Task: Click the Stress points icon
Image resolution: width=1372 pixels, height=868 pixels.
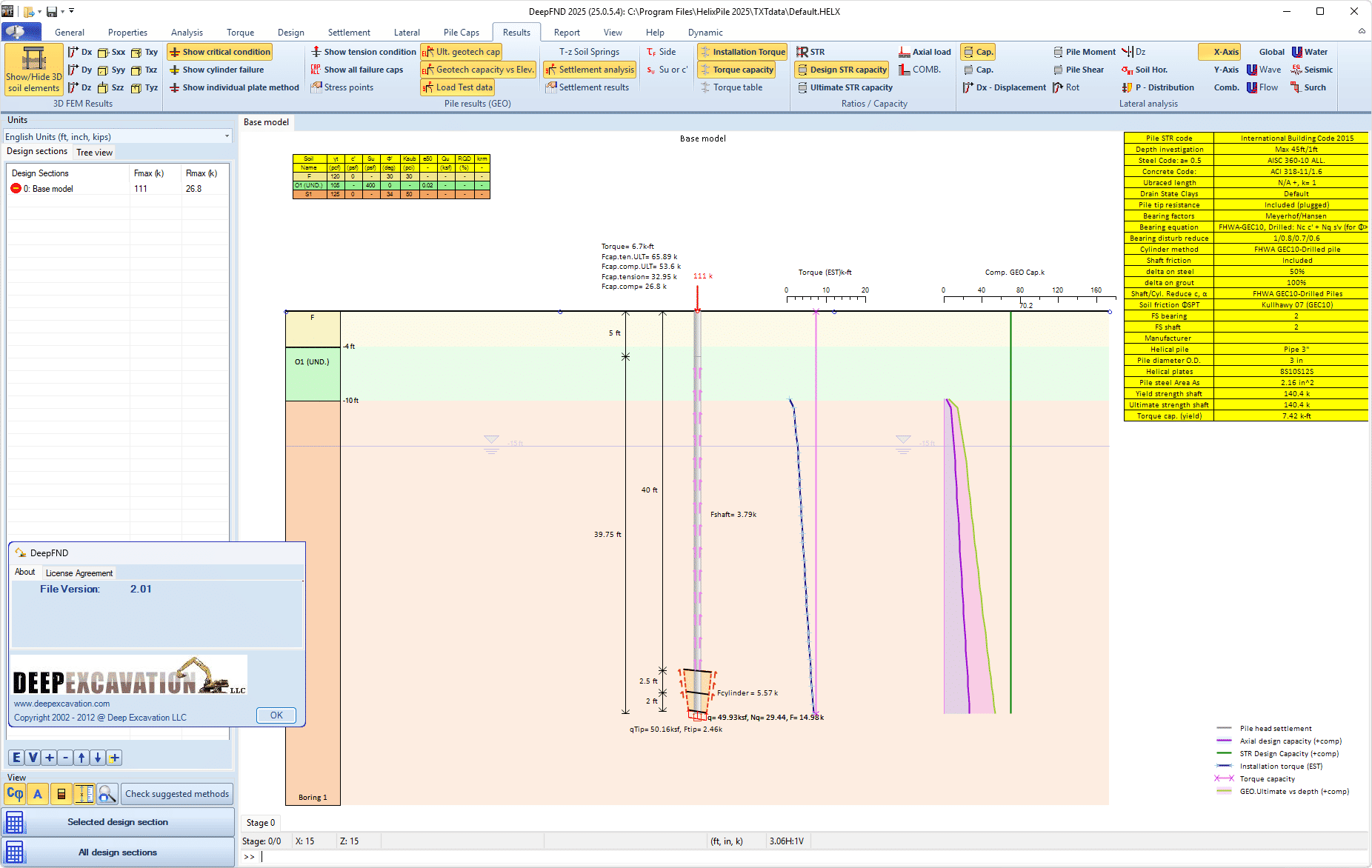Action: coord(317,87)
